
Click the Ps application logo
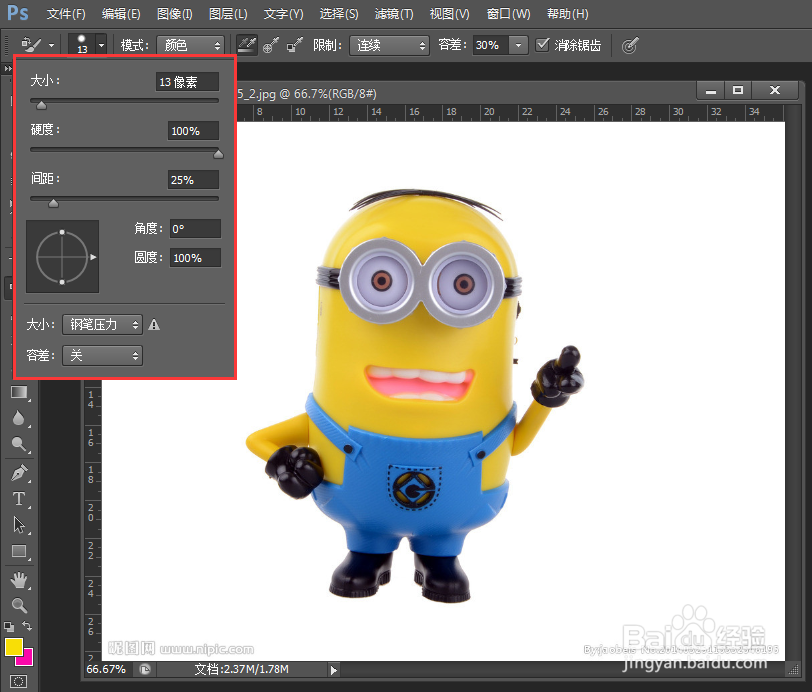coord(18,13)
